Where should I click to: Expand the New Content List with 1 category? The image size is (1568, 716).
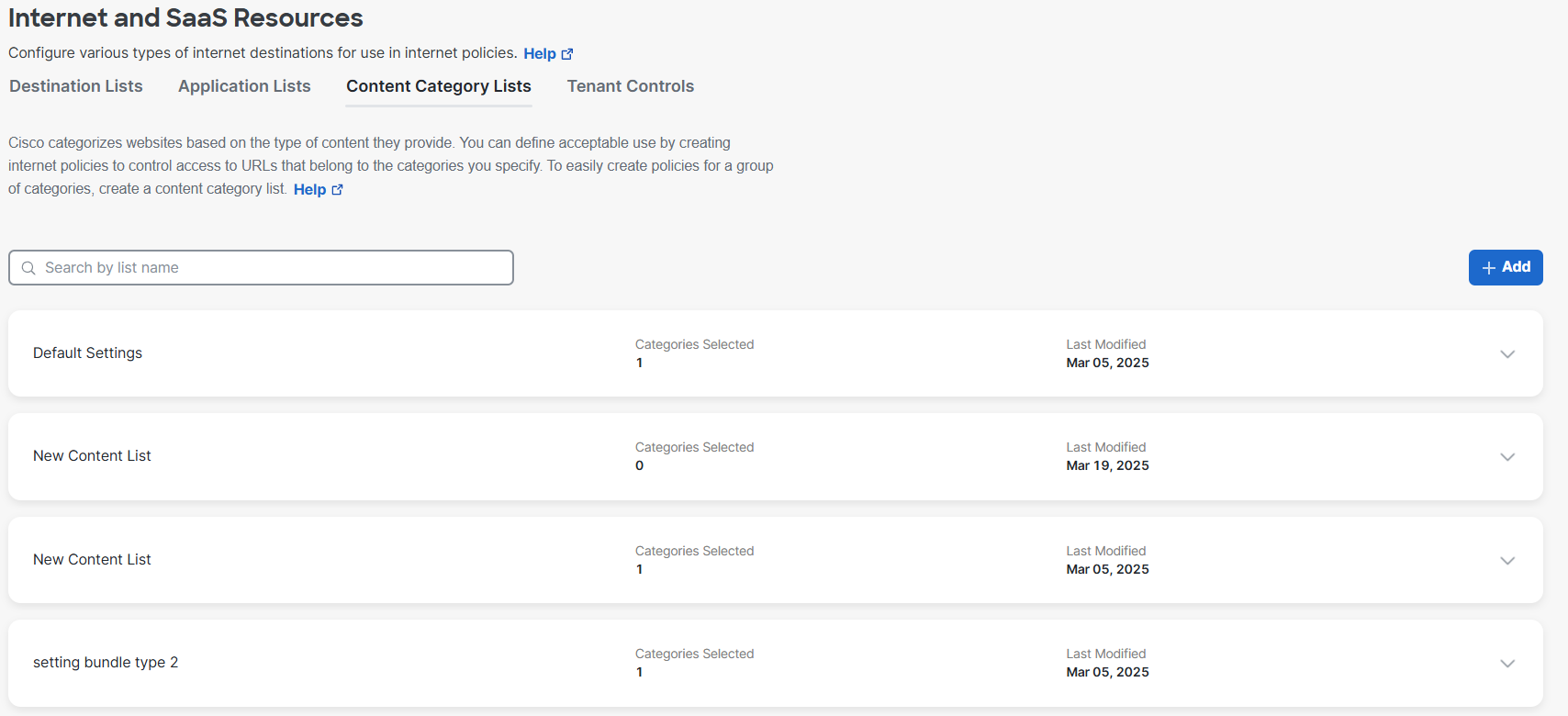click(x=1506, y=561)
